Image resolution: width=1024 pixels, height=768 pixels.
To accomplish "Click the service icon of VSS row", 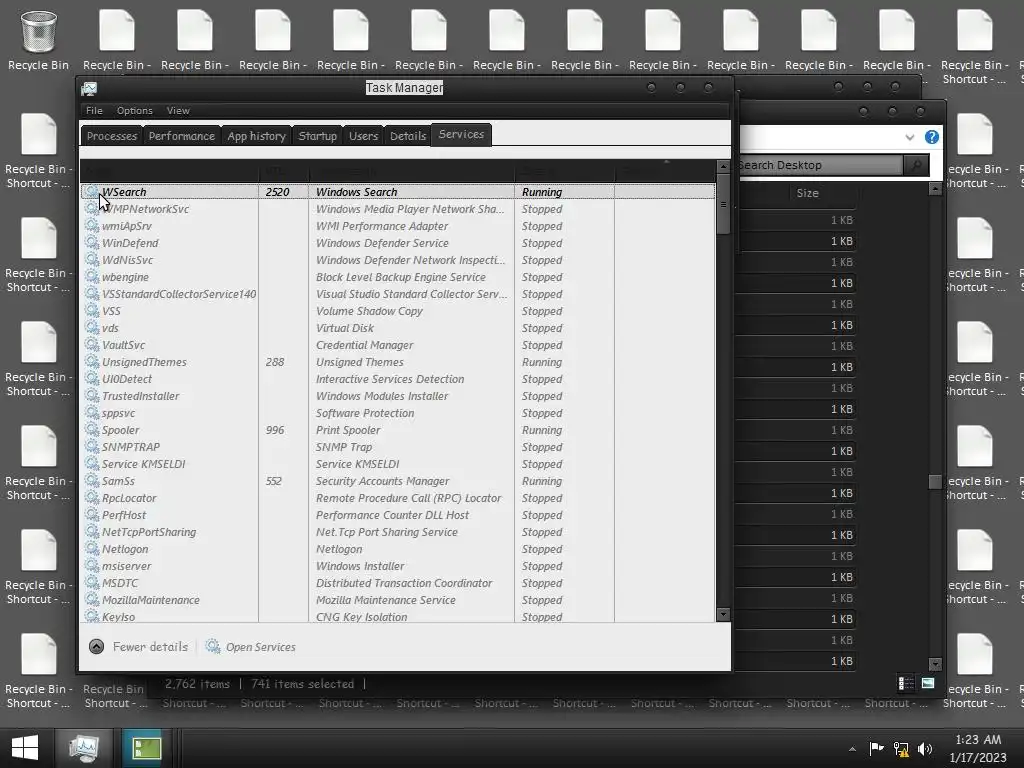I will [92, 310].
